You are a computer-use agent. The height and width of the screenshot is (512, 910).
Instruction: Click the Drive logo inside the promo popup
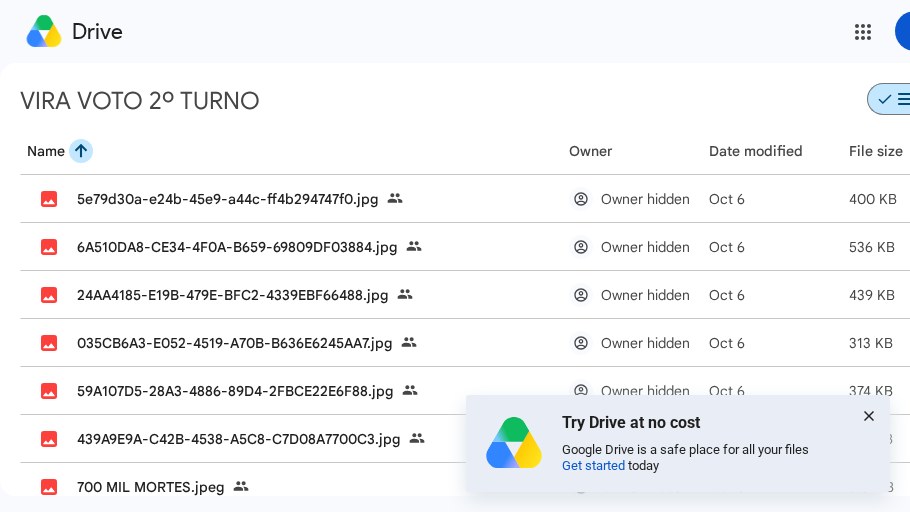point(514,442)
